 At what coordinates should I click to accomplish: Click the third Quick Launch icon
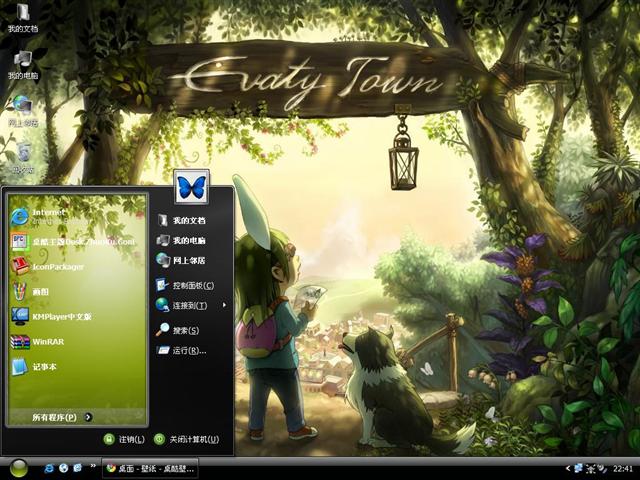tap(78, 468)
